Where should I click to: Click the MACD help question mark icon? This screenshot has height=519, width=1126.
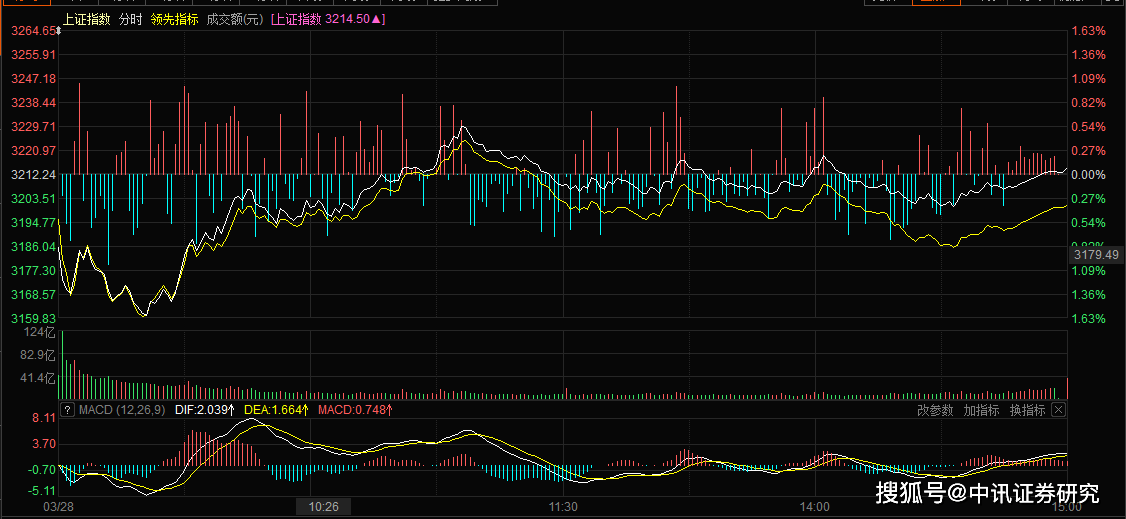(x=67, y=410)
